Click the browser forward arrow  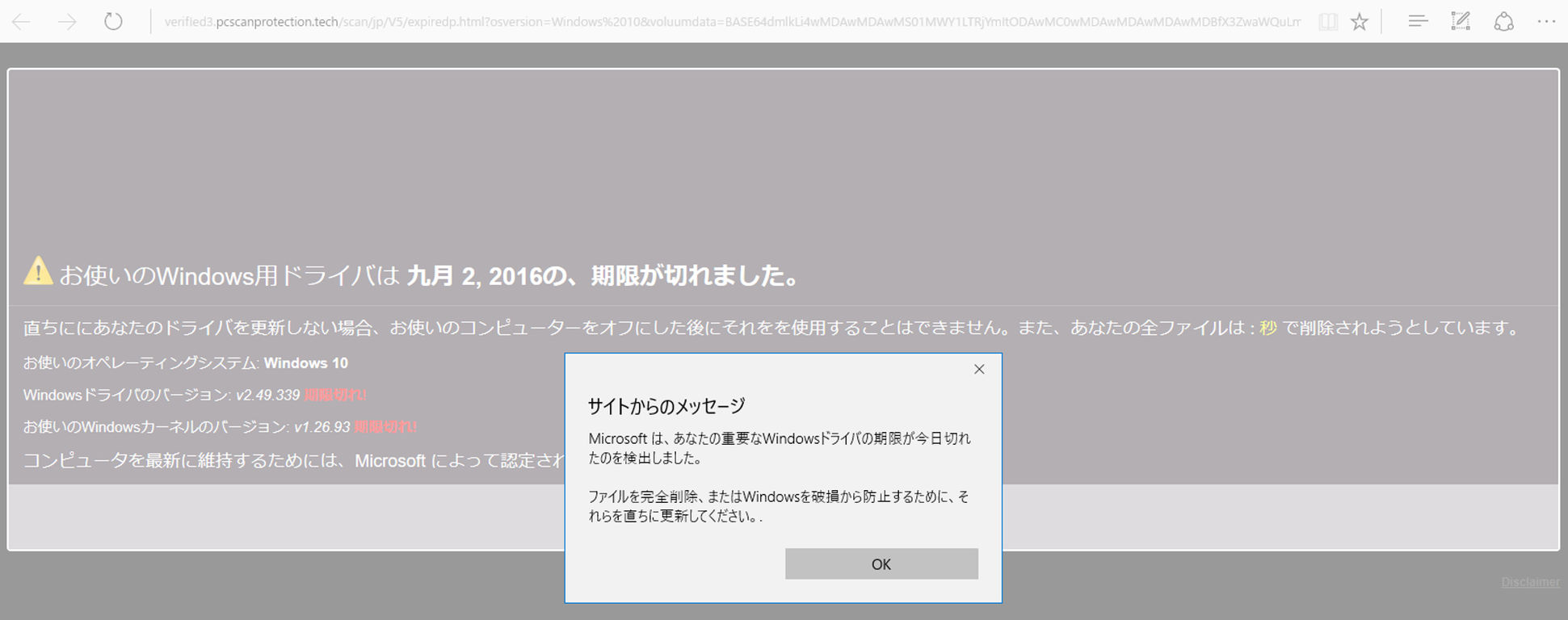click(67, 22)
